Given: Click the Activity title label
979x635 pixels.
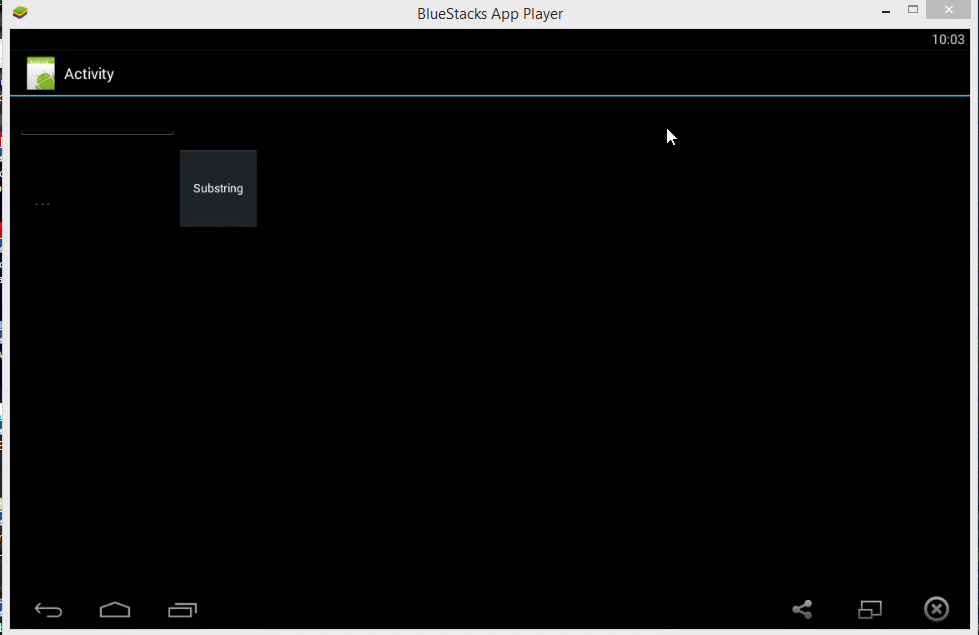Looking at the screenshot, I should click(x=89, y=74).
